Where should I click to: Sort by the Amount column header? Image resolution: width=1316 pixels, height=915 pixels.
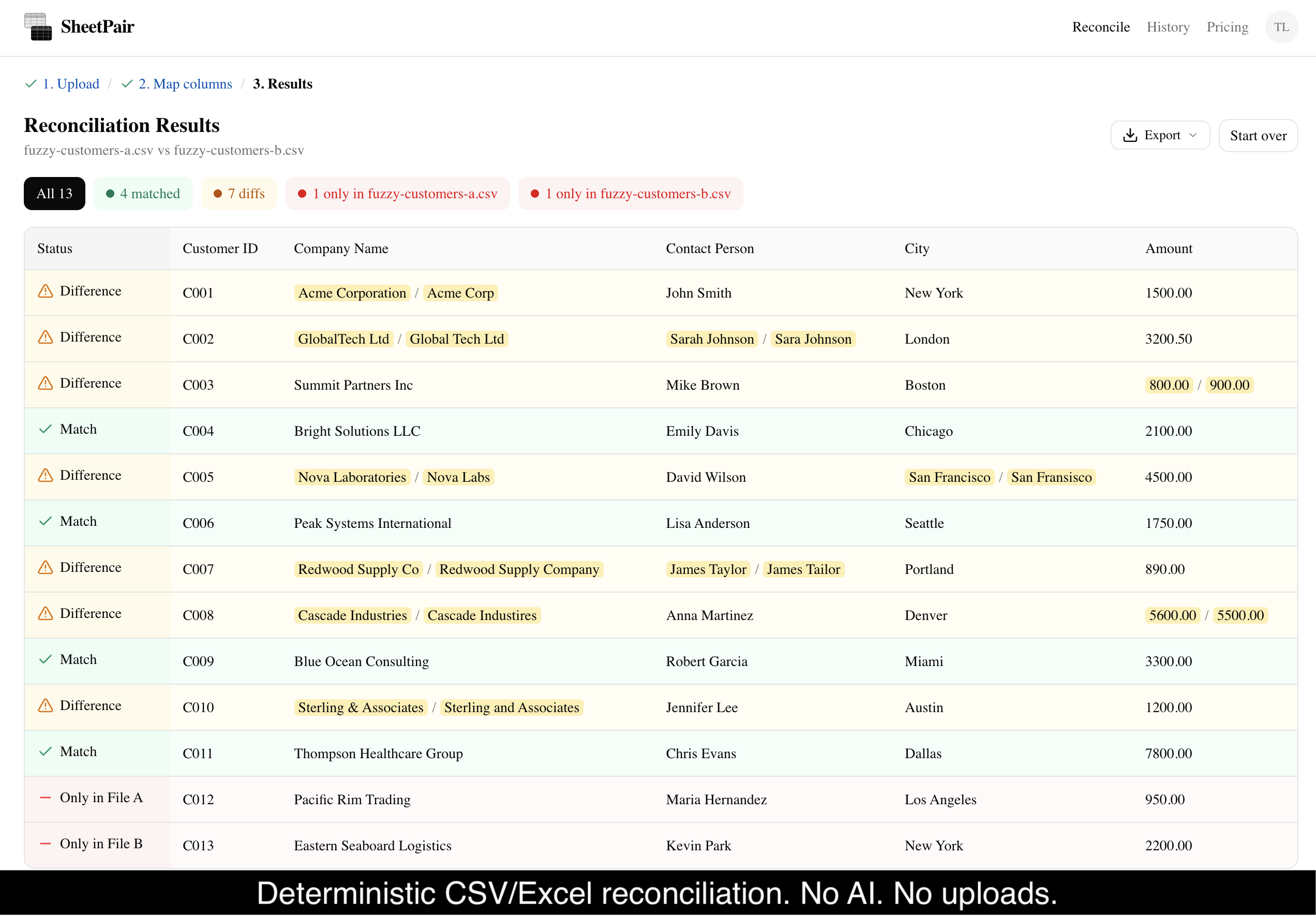(x=1168, y=248)
